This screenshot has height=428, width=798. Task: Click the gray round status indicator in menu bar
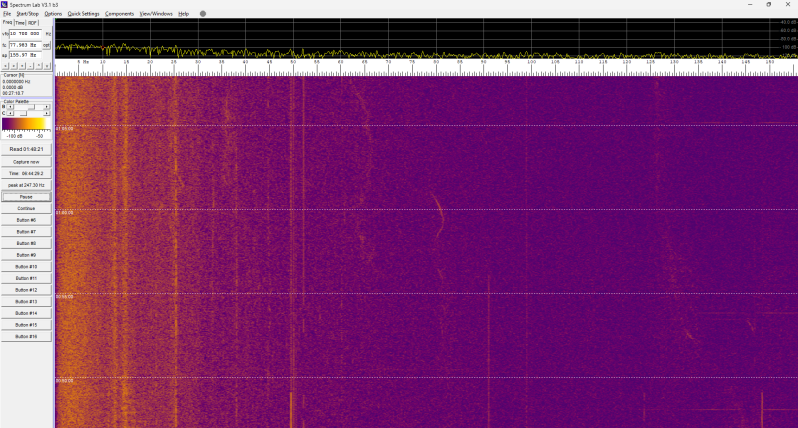(203, 14)
